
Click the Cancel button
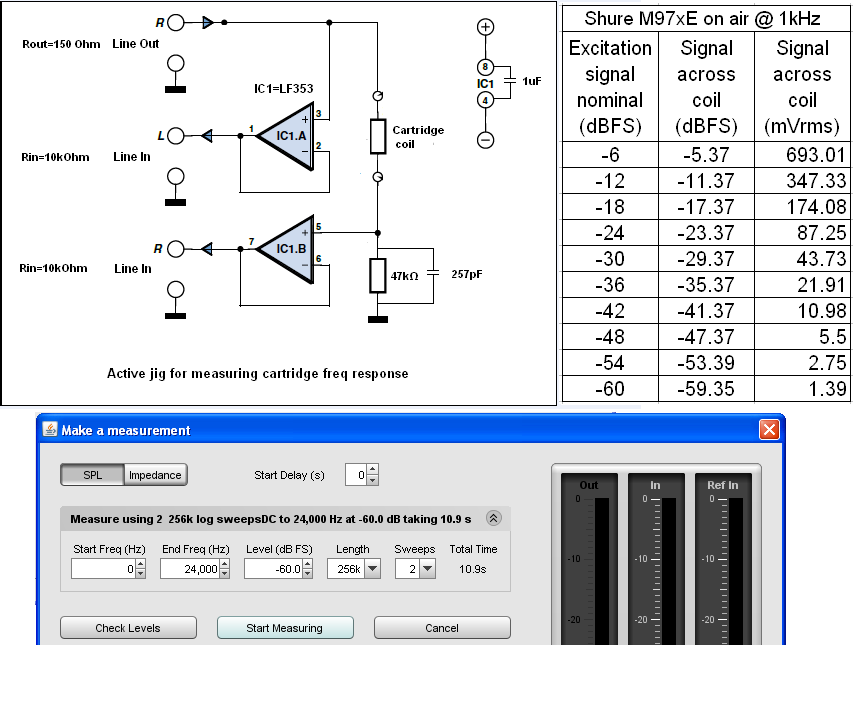click(442, 628)
